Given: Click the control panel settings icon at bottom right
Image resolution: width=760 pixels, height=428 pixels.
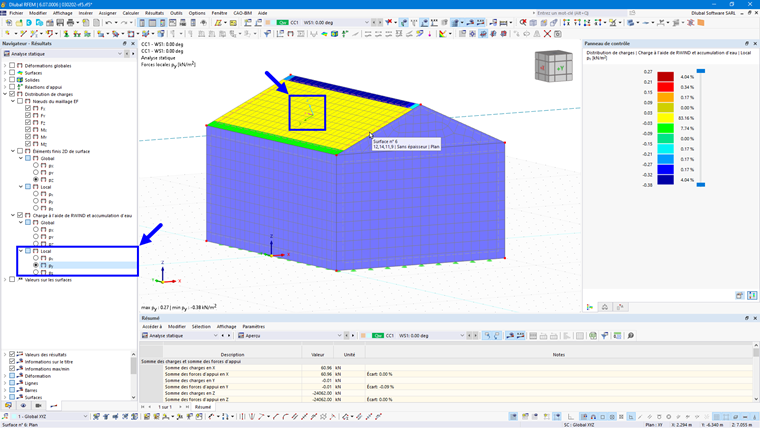Looking at the screenshot, I should pyautogui.click(x=752, y=296).
